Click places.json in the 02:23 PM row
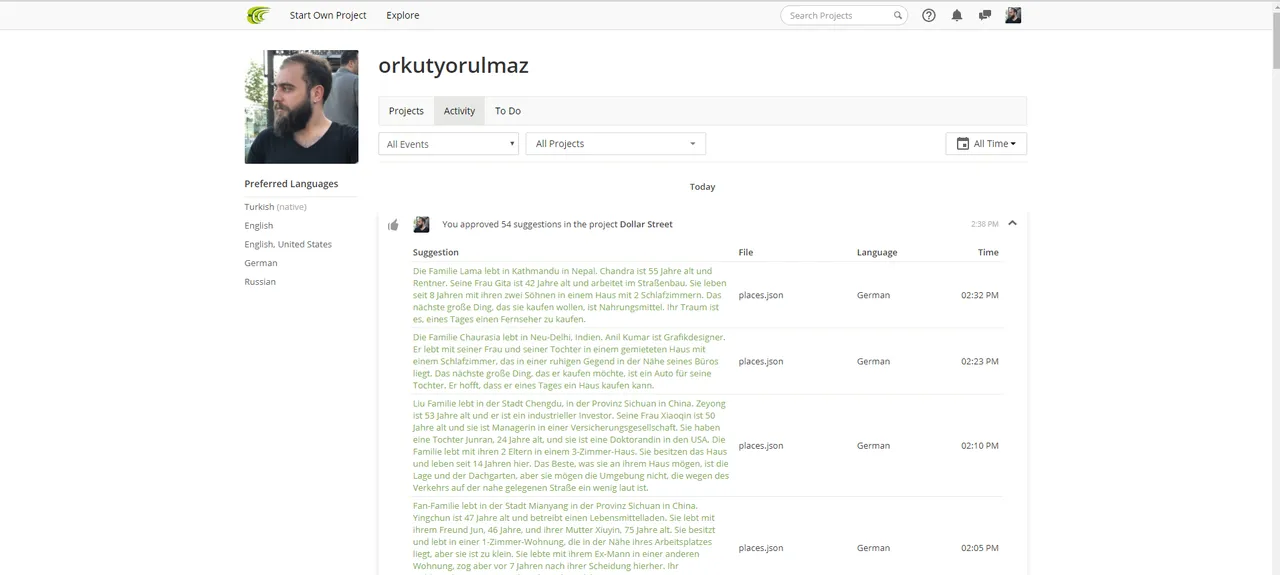 [x=761, y=361]
